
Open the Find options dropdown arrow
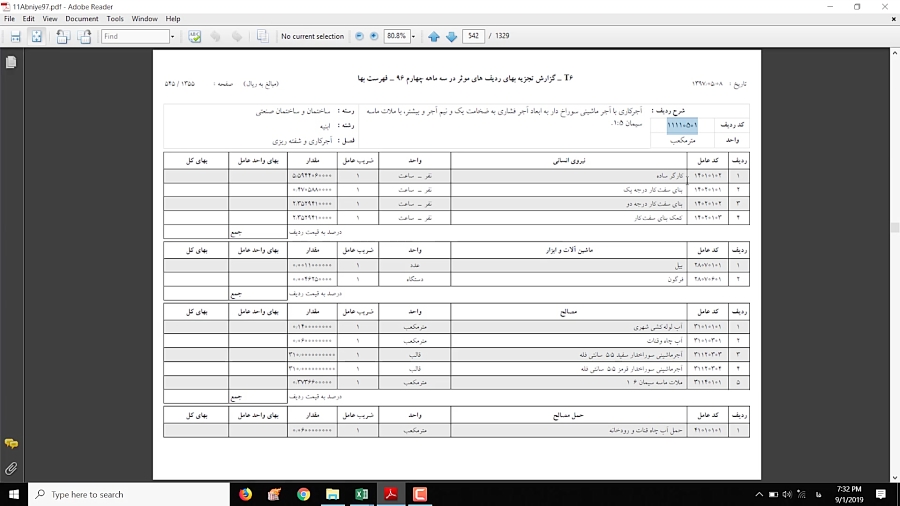pyautogui.click(x=172, y=36)
